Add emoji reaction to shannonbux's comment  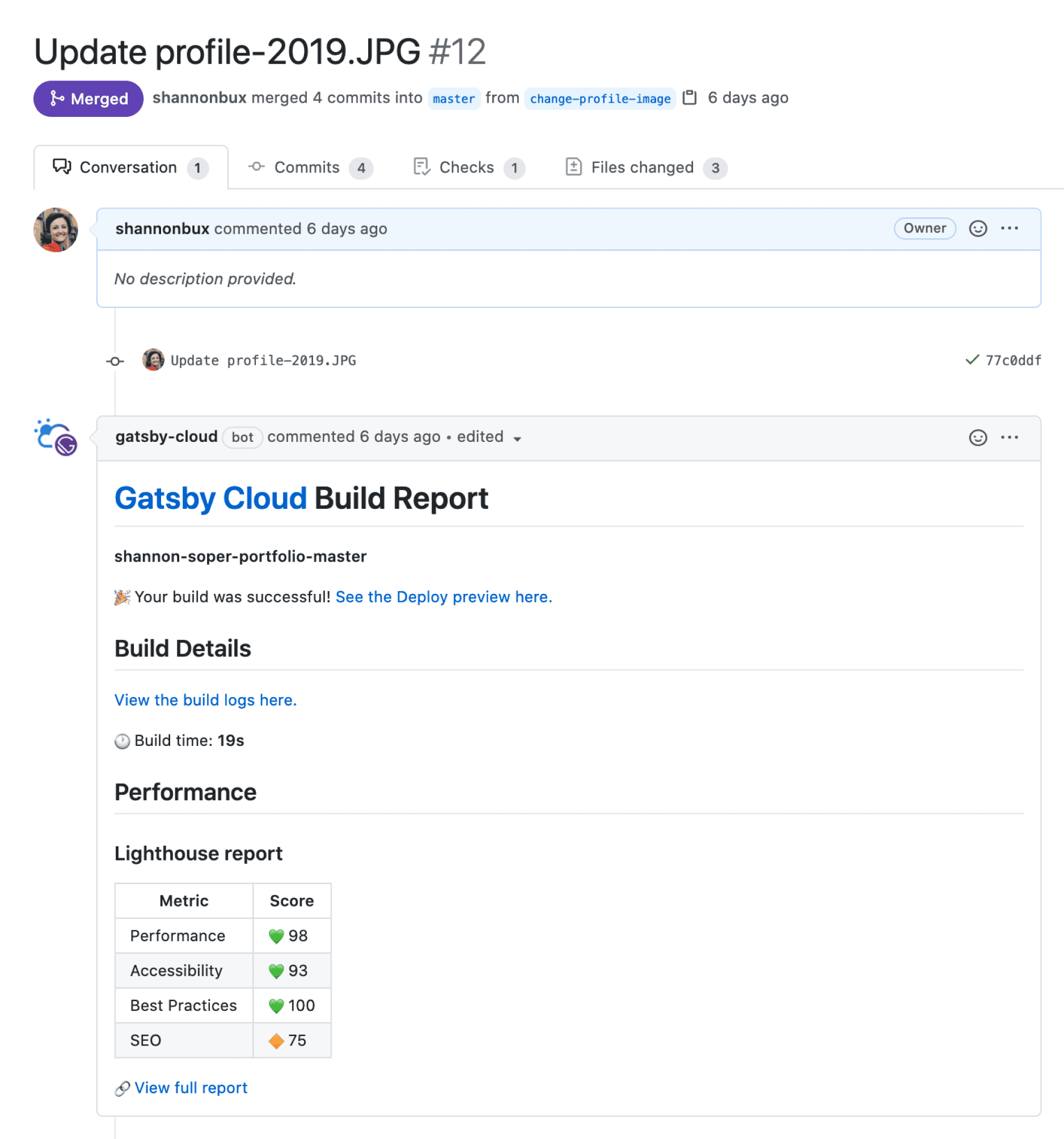click(x=977, y=229)
